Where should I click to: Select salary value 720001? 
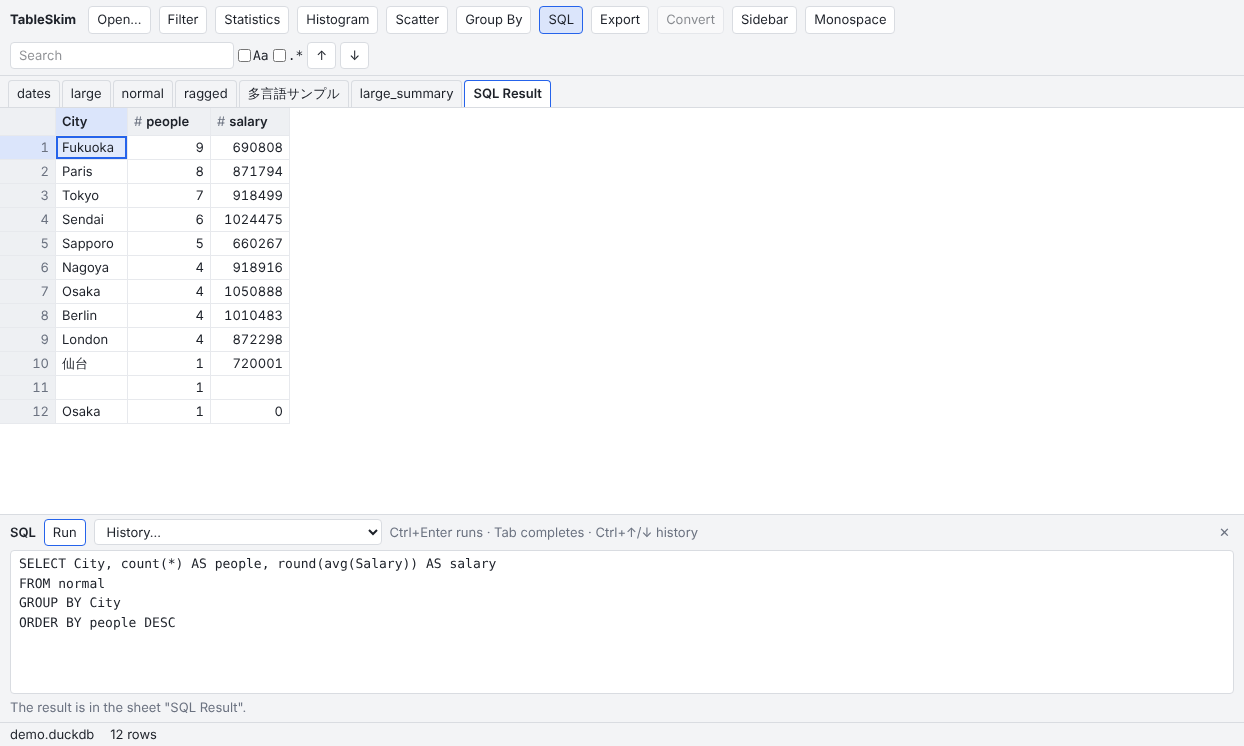coord(250,363)
